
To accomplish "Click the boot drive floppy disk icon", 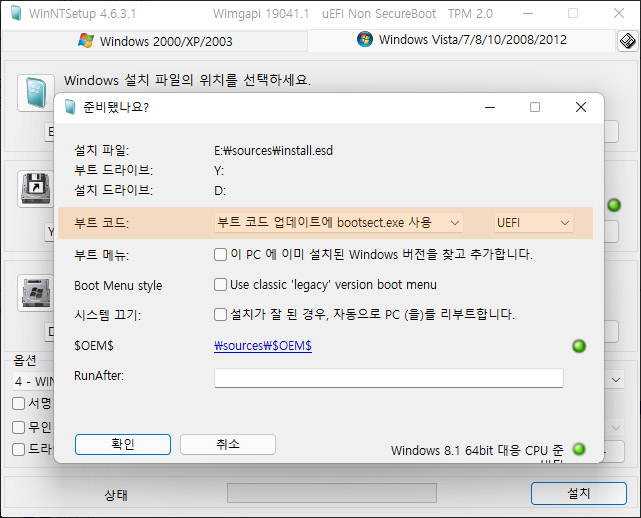I will click(36, 189).
